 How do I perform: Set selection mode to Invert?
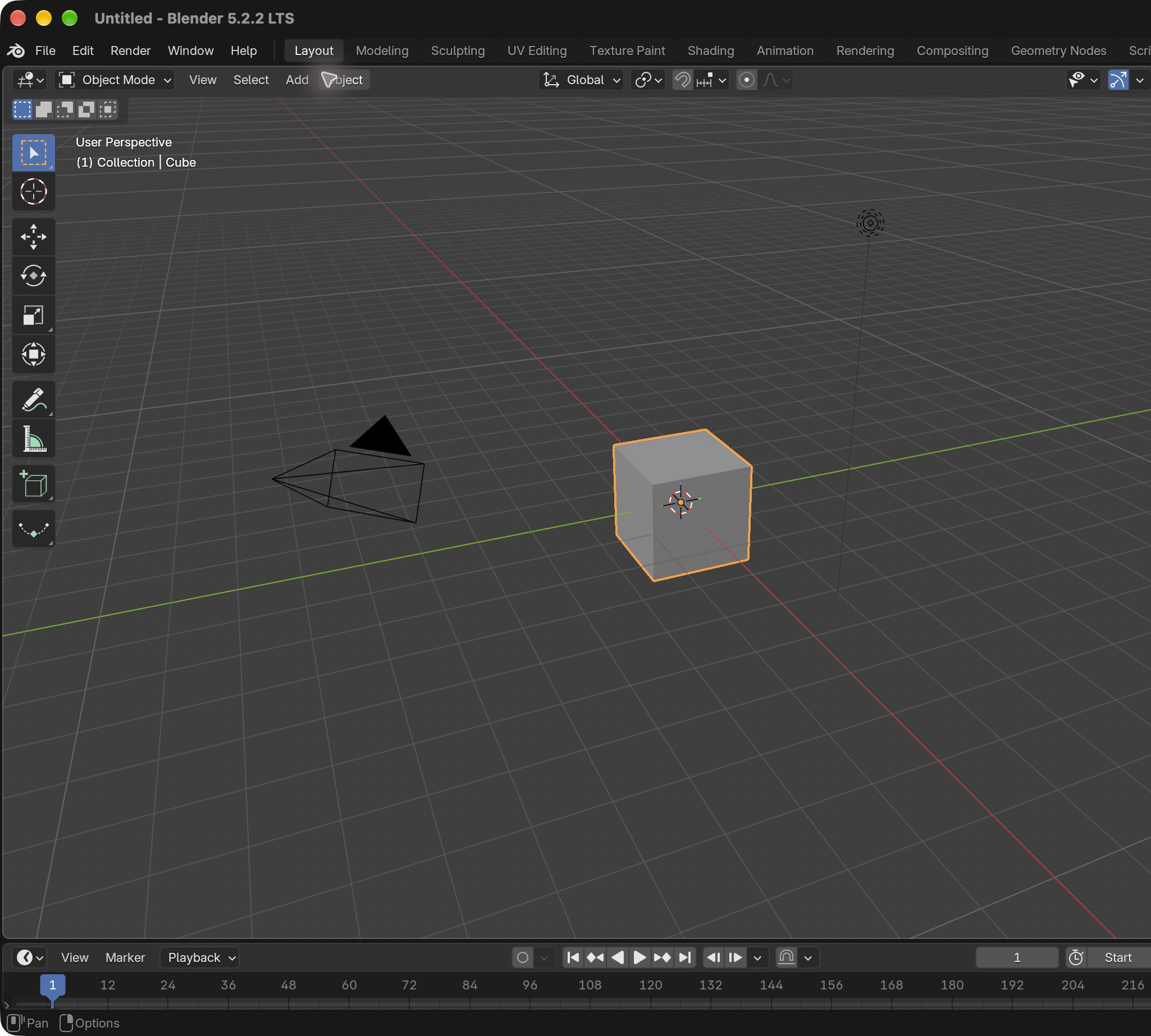pyautogui.click(x=86, y=109)
